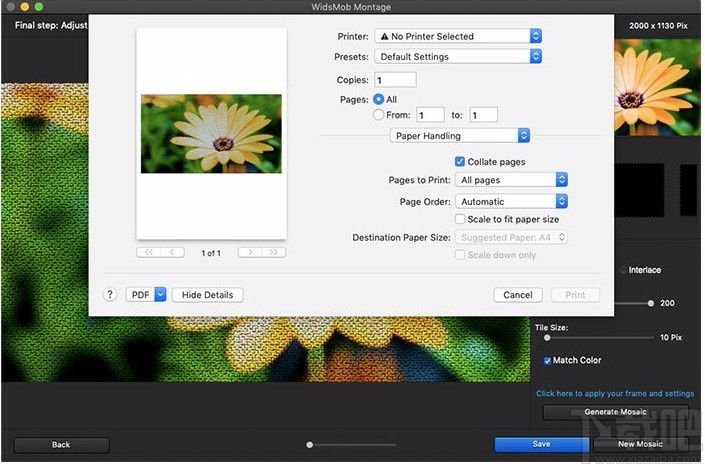The image size is (705, 464).
Task: Select the From page range radio button
Action: tap(379, 115)
